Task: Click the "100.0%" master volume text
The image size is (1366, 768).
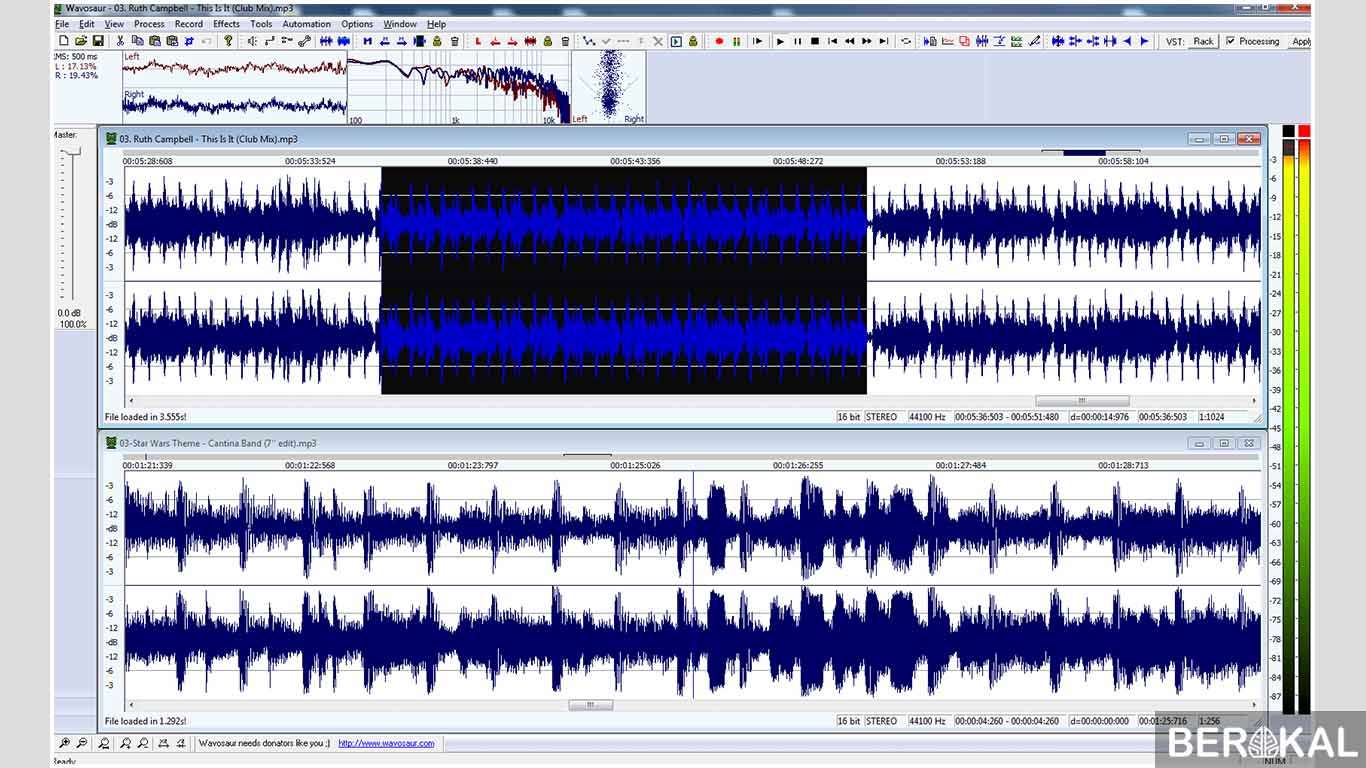Action: coord(72,324)
